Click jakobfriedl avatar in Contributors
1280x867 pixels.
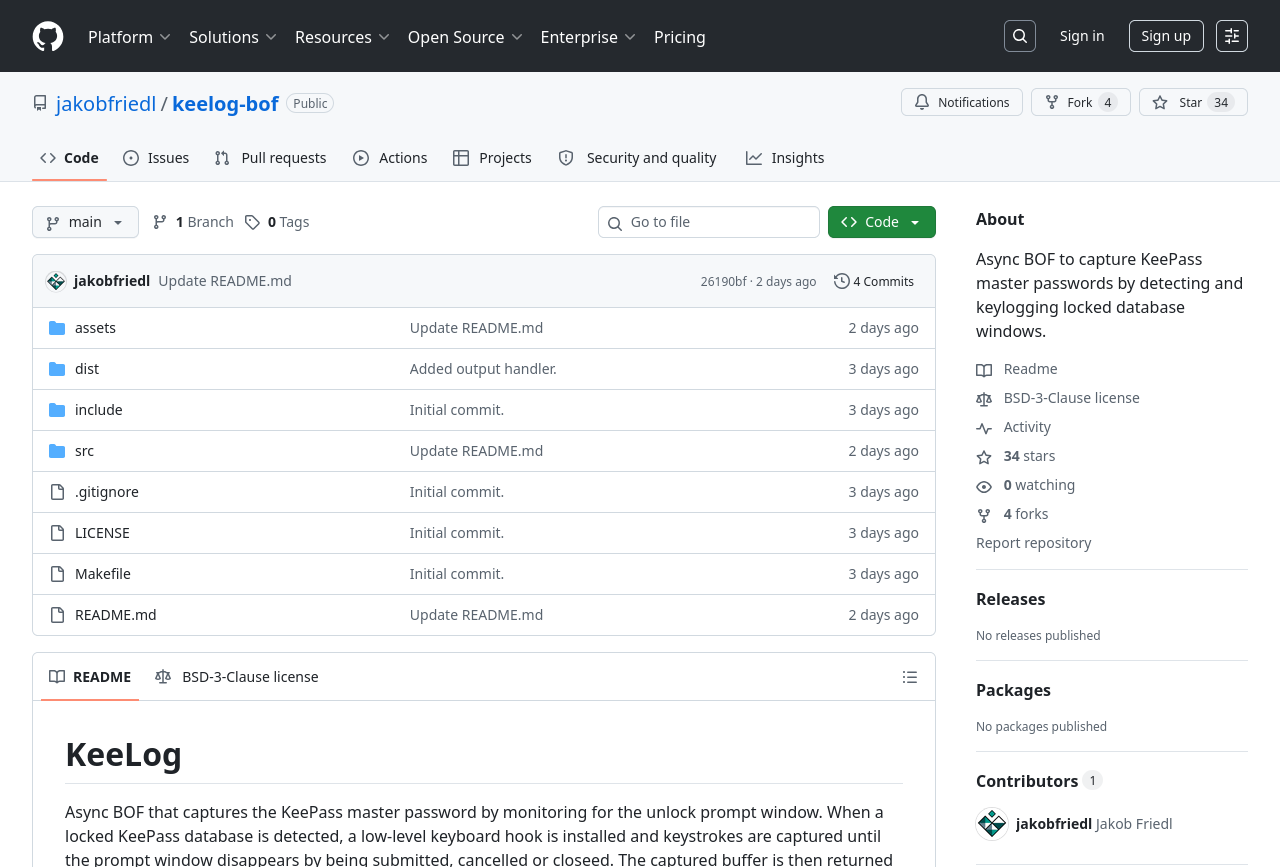tap(992, 824)
